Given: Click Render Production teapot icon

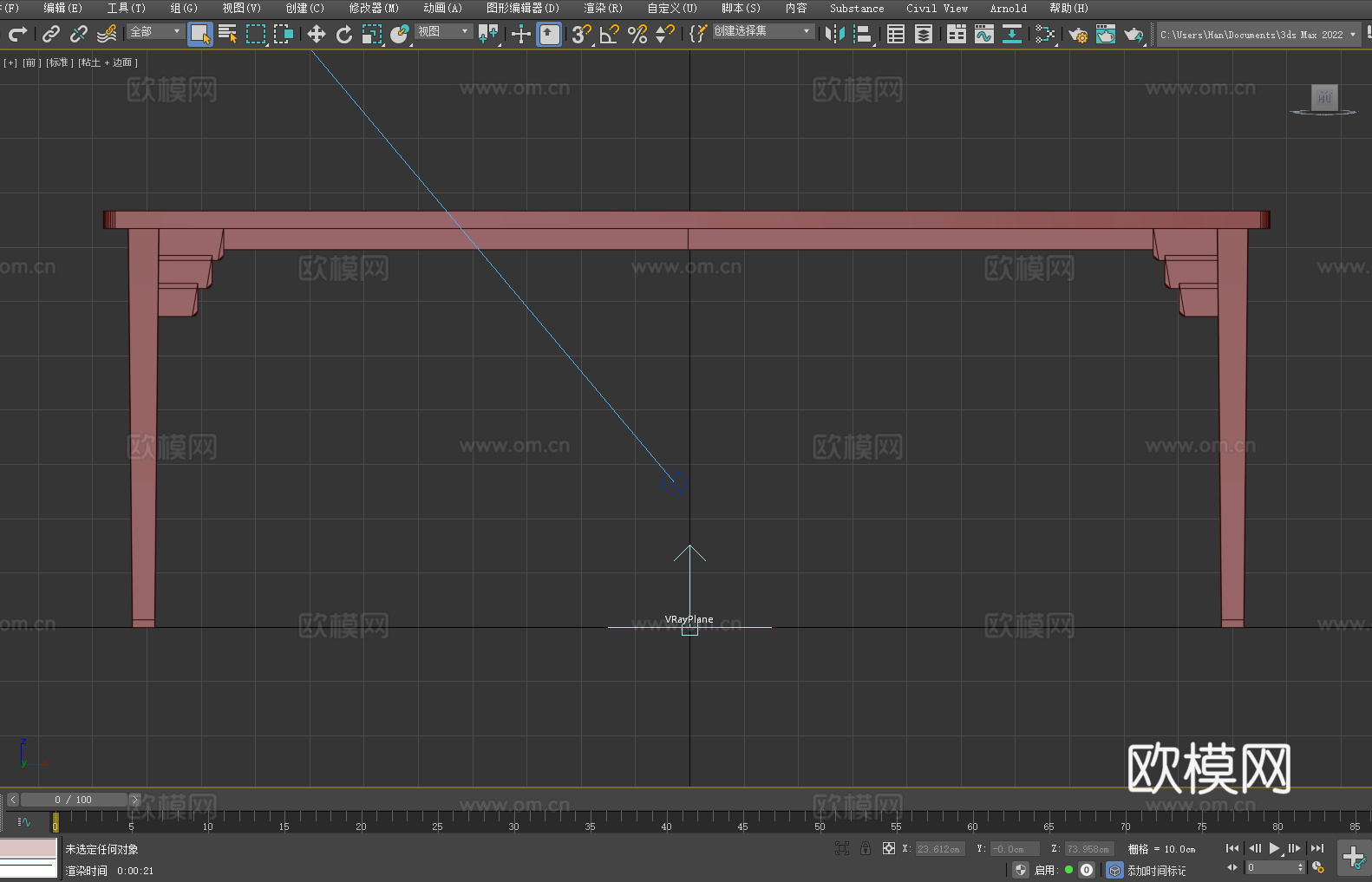Looking at the screenshot, I should tap(1134, 34).
